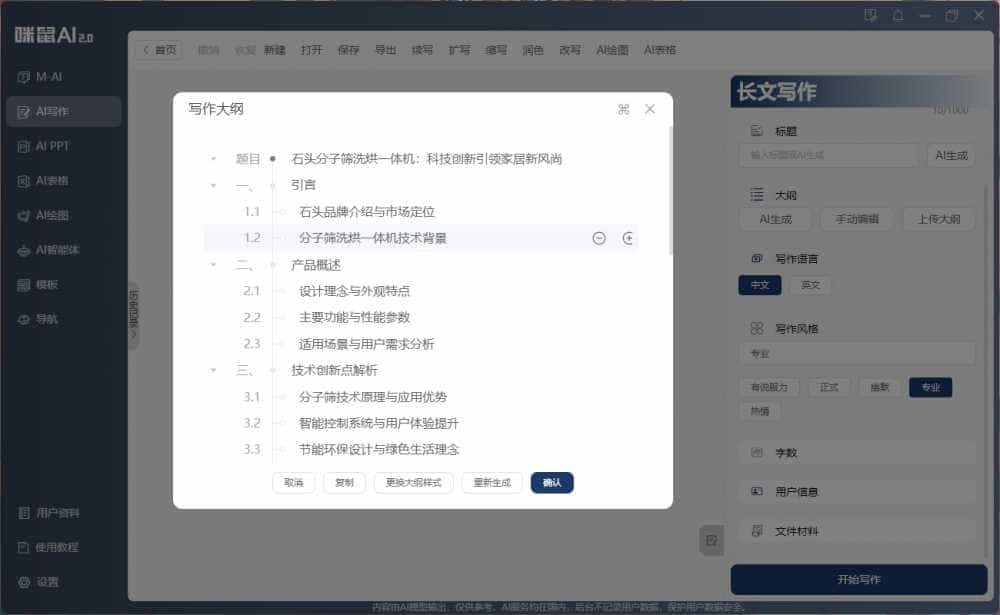Go back to 首页 from the toolbar
The height and width of the screenshot is (615, 1000).
[x=162, y=50]
